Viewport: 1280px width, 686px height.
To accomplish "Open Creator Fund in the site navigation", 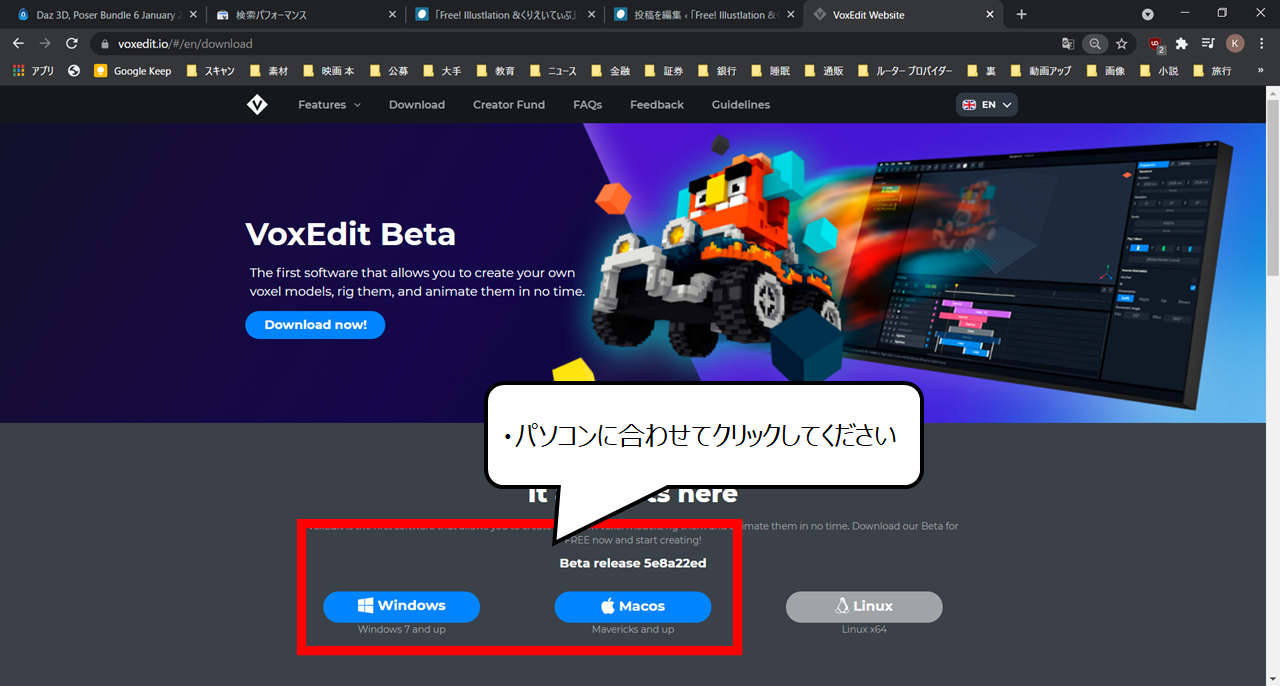I will tap(509, 105).
